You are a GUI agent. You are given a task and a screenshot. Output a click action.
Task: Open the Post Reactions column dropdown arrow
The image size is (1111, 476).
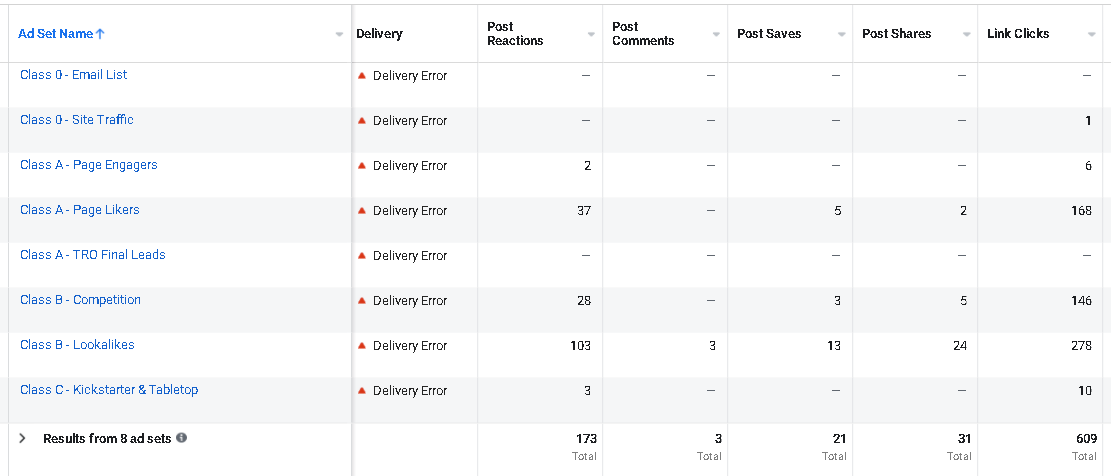point(591,35)
